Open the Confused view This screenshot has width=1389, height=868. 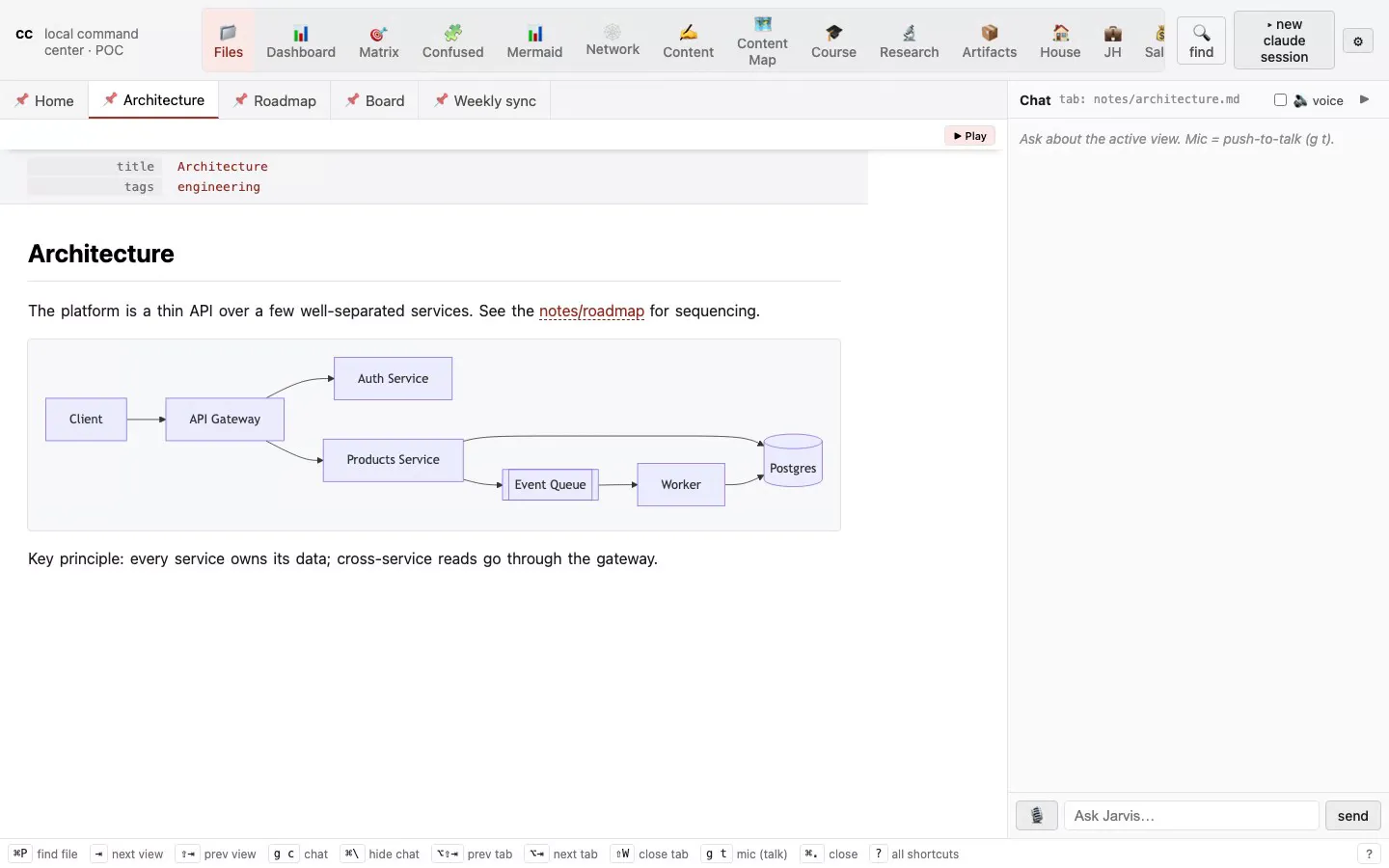click(x=453, y=41)
